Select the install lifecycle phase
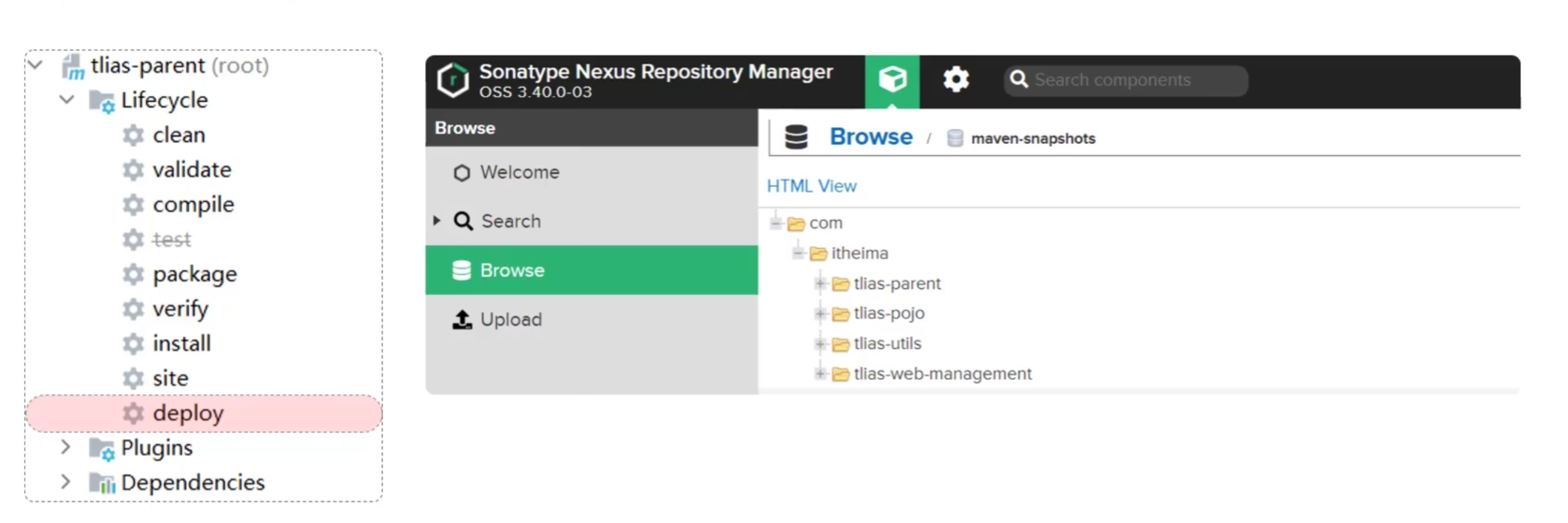Image resolution: width=1568 pixels, height=523 pixels. coord(182,343)
